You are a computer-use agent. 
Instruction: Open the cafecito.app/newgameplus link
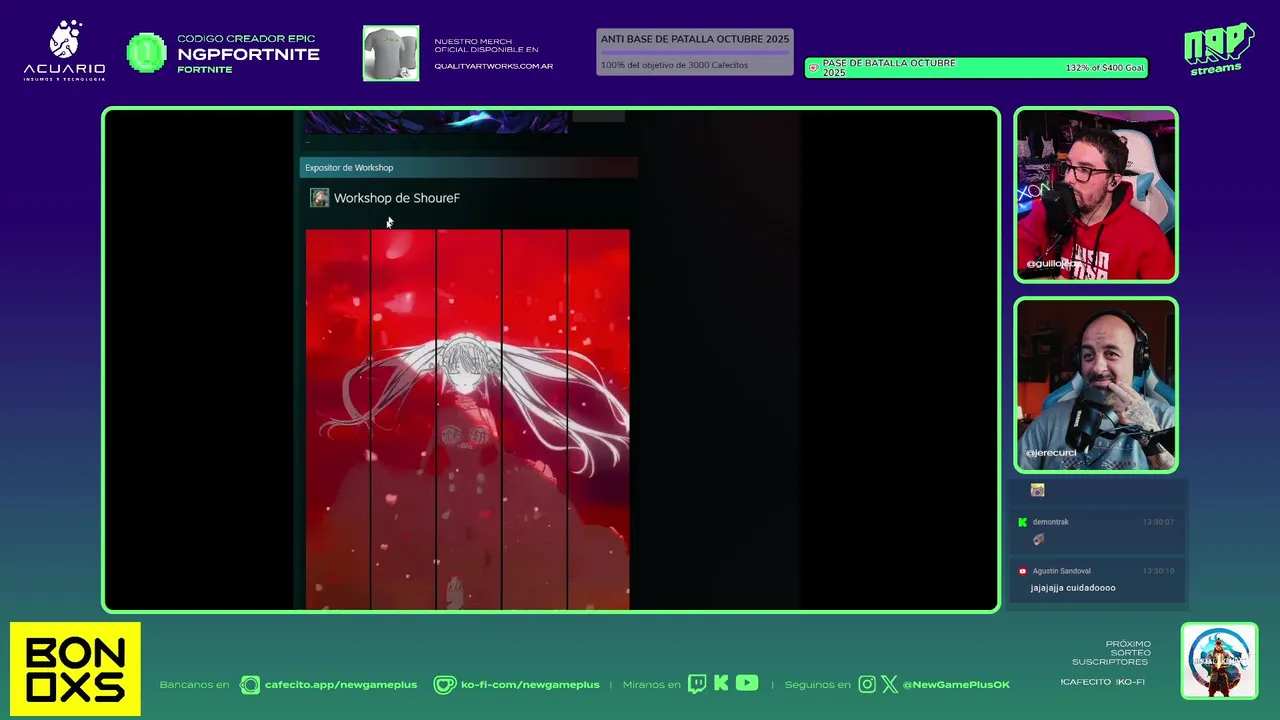[x=341, y=685]
